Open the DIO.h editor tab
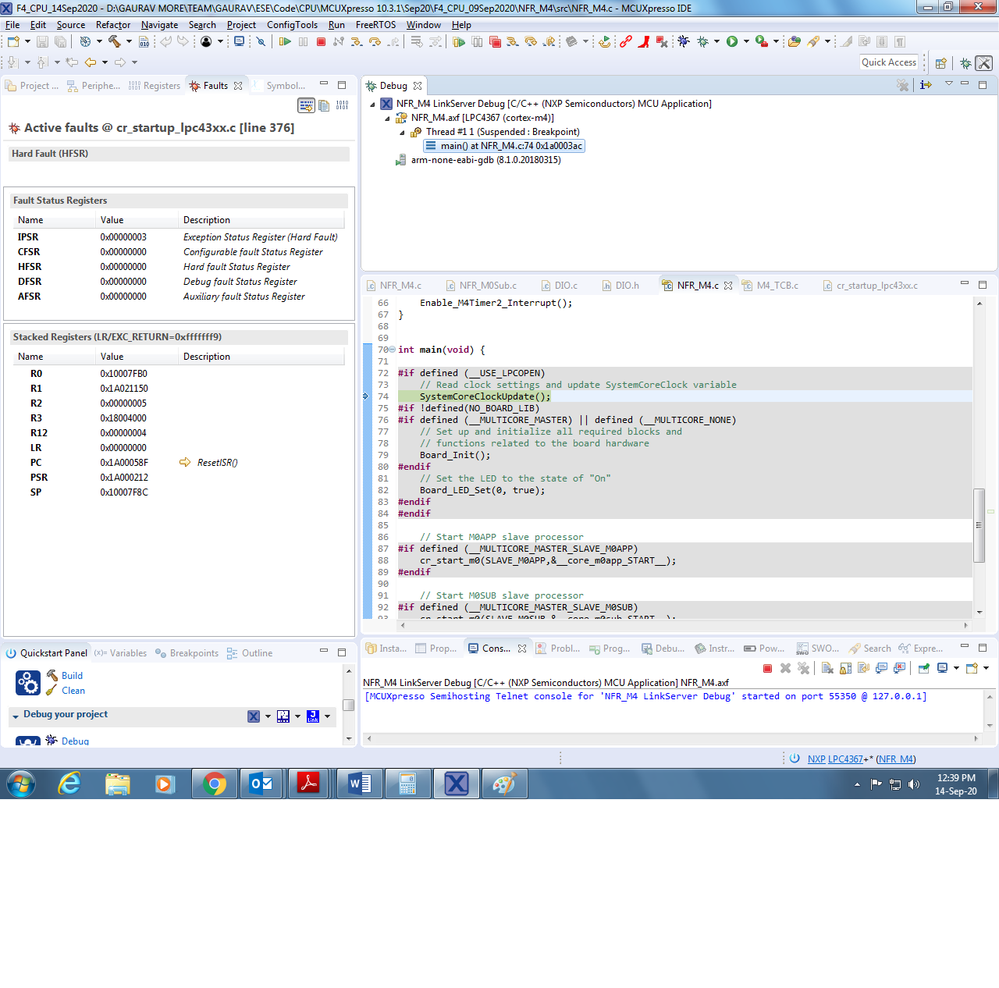Viewport: 999px width, 988px height. [x=621, y=285]
